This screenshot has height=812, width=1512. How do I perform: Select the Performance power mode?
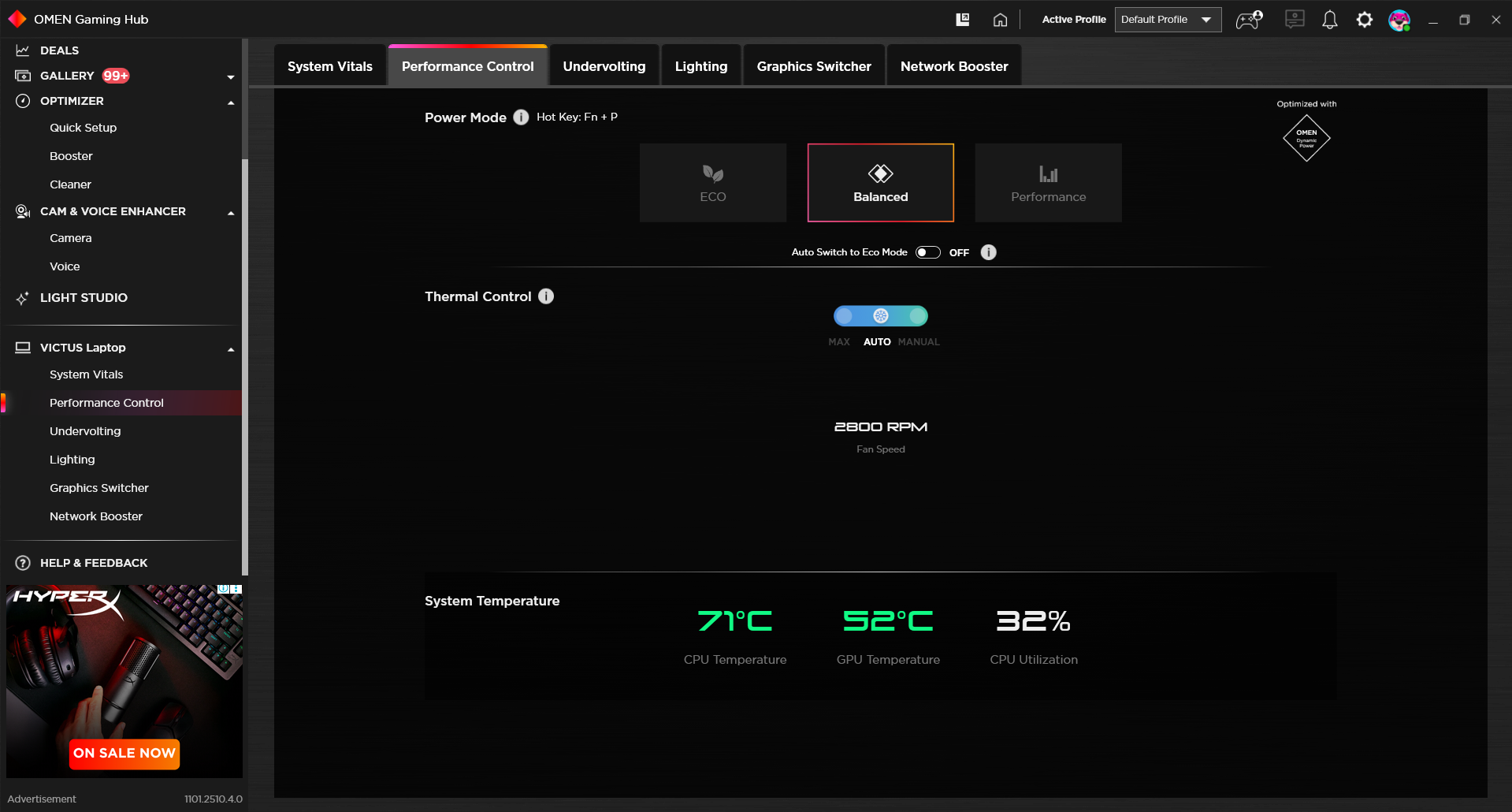coord(1049,183)
